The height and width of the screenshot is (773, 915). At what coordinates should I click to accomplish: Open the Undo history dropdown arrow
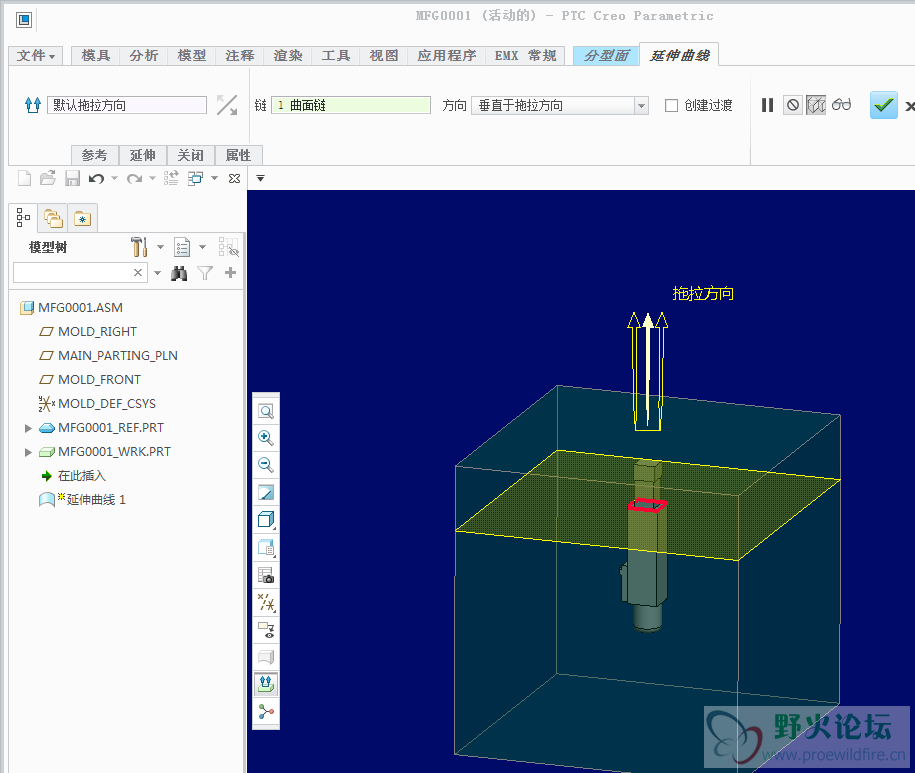pos(114,178)
